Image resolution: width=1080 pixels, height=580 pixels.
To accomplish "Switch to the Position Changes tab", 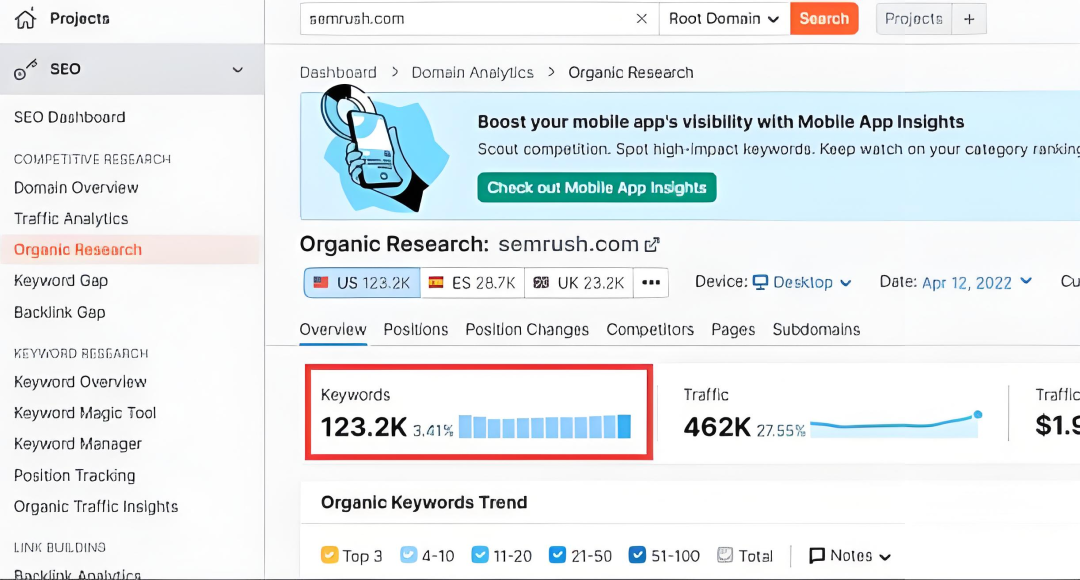I will (x=527, y=329).
